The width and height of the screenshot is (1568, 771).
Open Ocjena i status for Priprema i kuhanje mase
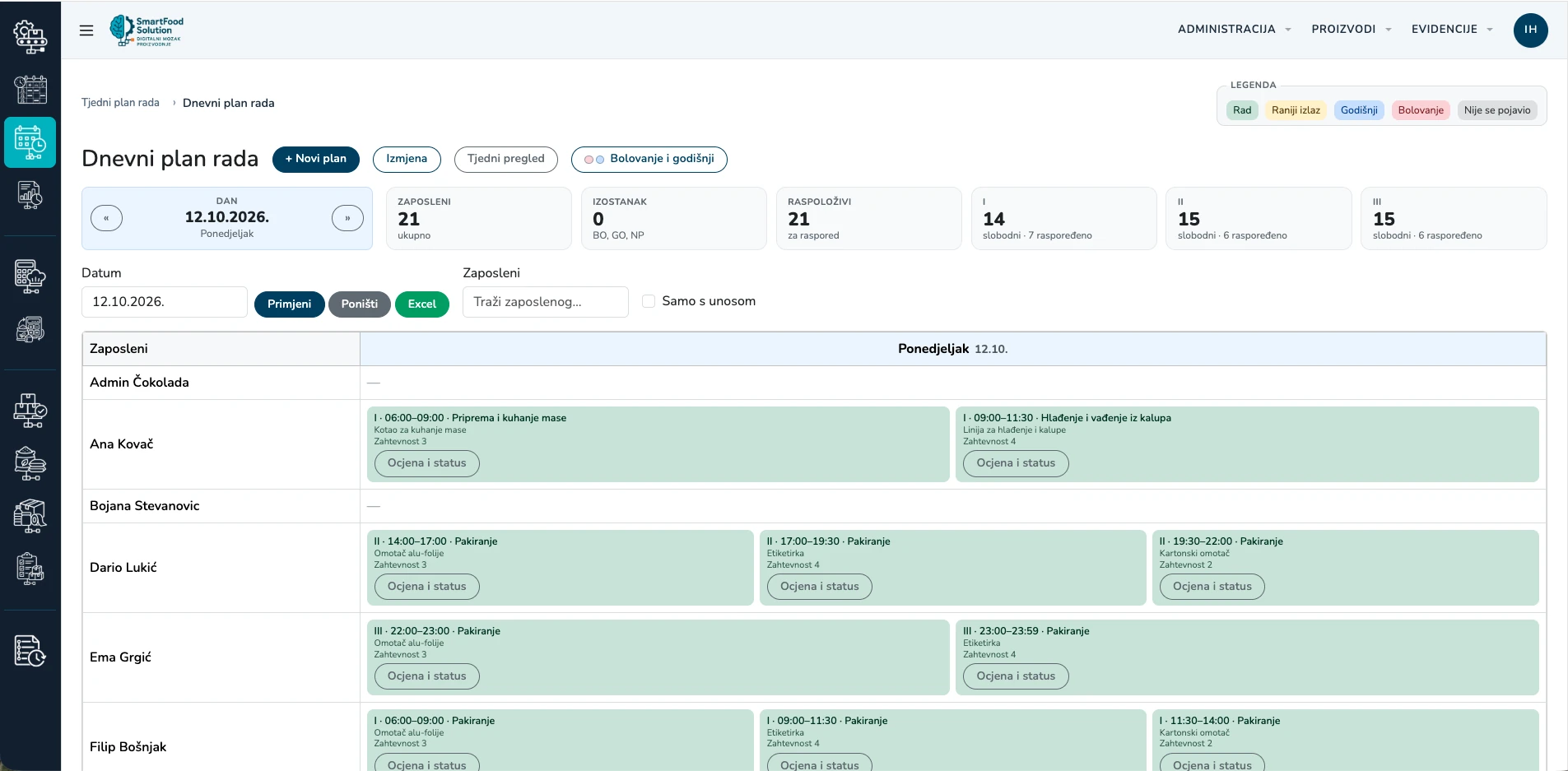(427, 463)
